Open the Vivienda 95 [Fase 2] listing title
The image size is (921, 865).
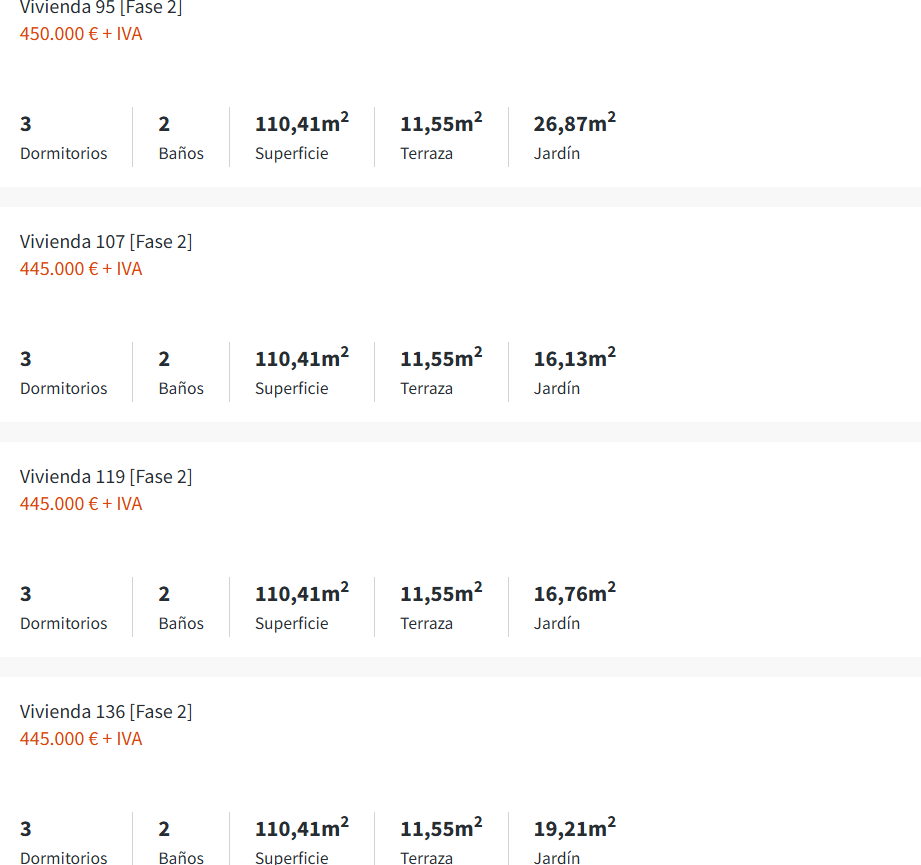pos(101,8)
